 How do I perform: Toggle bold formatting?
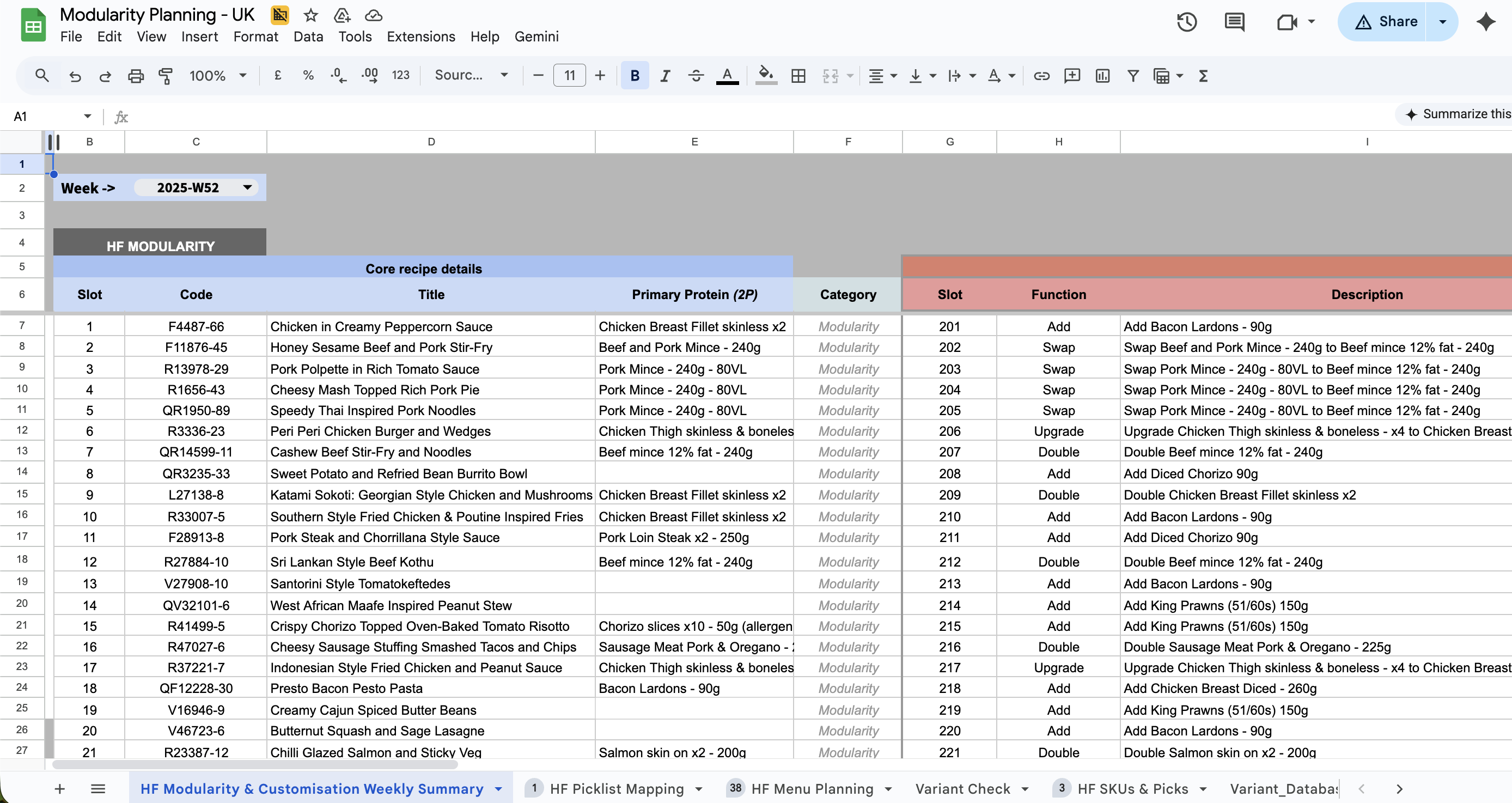(x=635, y=76)
